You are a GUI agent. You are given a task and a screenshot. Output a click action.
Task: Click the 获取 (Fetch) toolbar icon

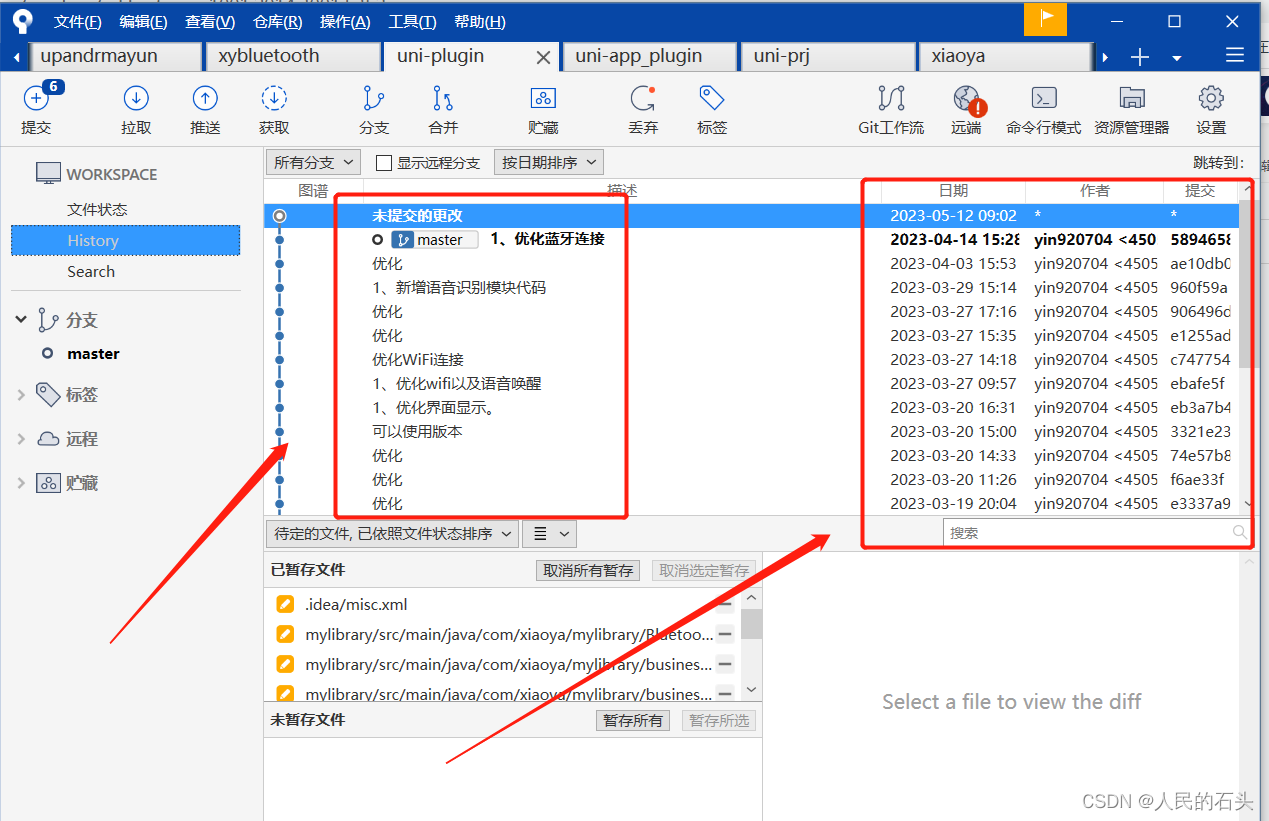(274, 98)
